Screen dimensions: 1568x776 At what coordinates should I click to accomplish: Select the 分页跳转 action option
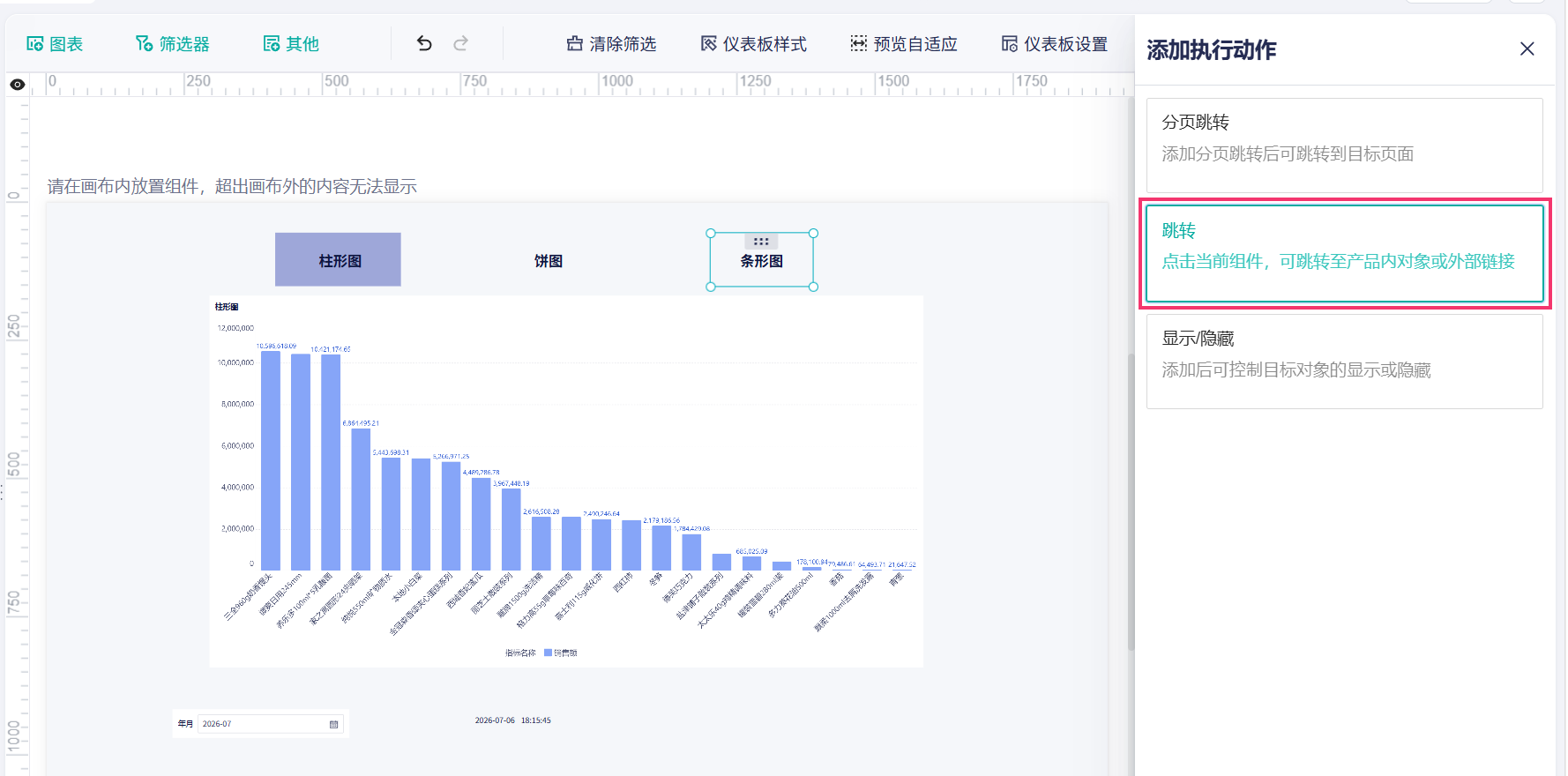[x=1344, y=145]
